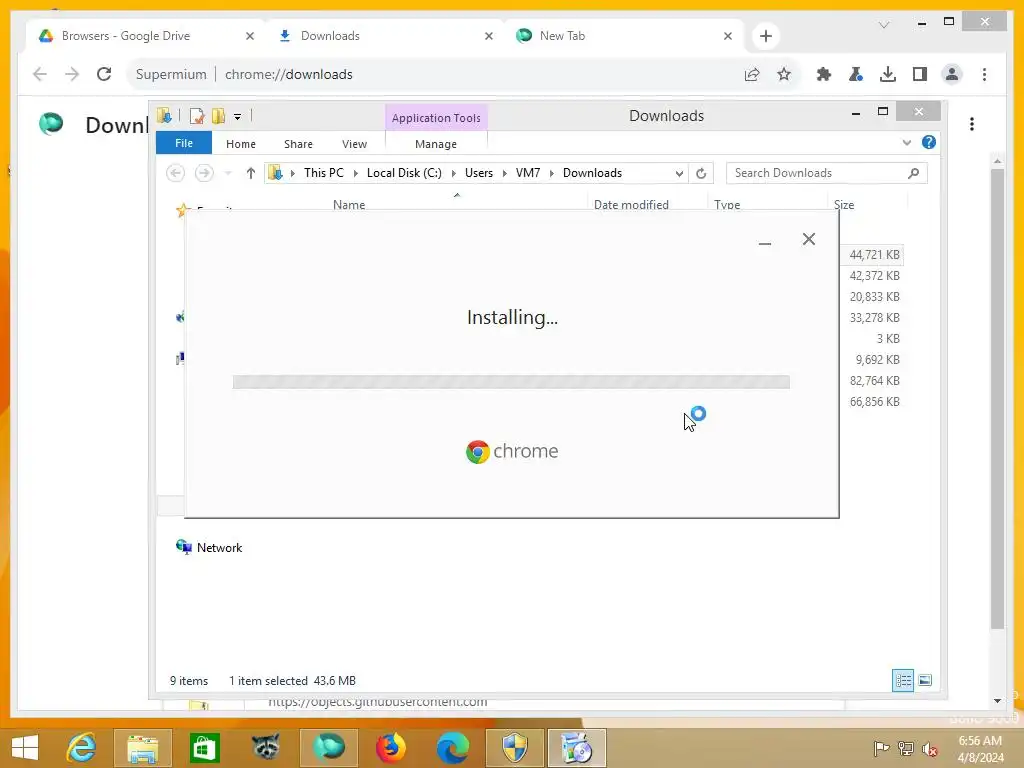Viewport: 1024px width, 768px height.
Task: Close the Chrome installer dialog
Action: tap(808, 239)
